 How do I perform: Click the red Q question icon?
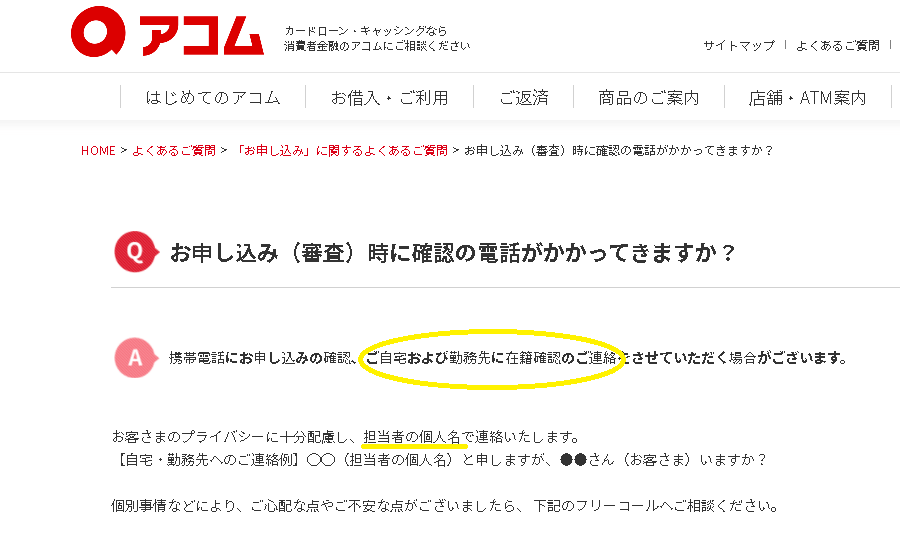[136, 251]
